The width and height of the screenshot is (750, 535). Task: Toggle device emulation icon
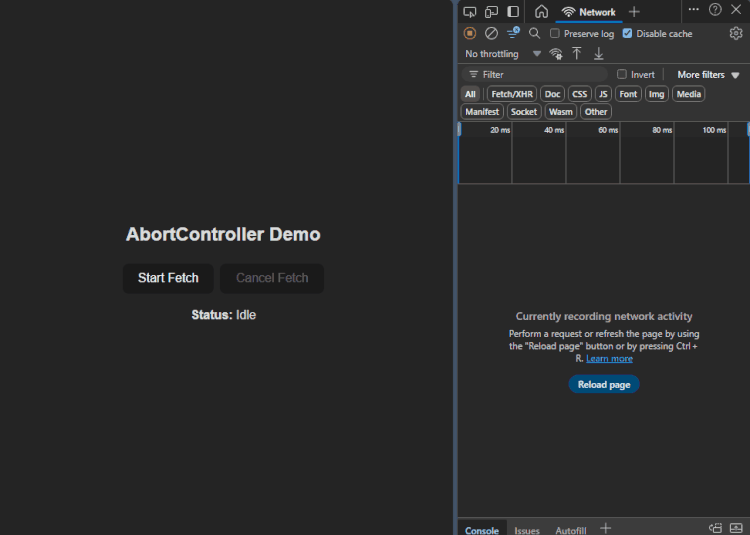tap(491, 12)
